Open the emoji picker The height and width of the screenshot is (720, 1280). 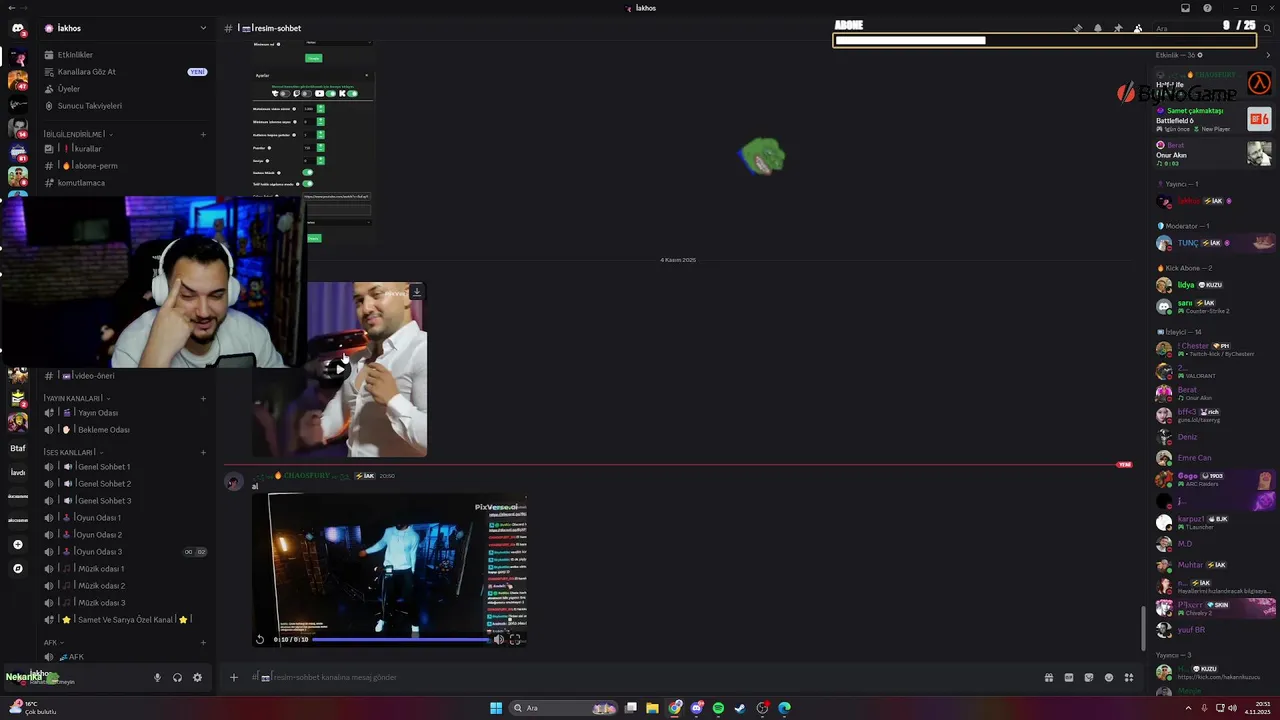tap(1109, 677)
